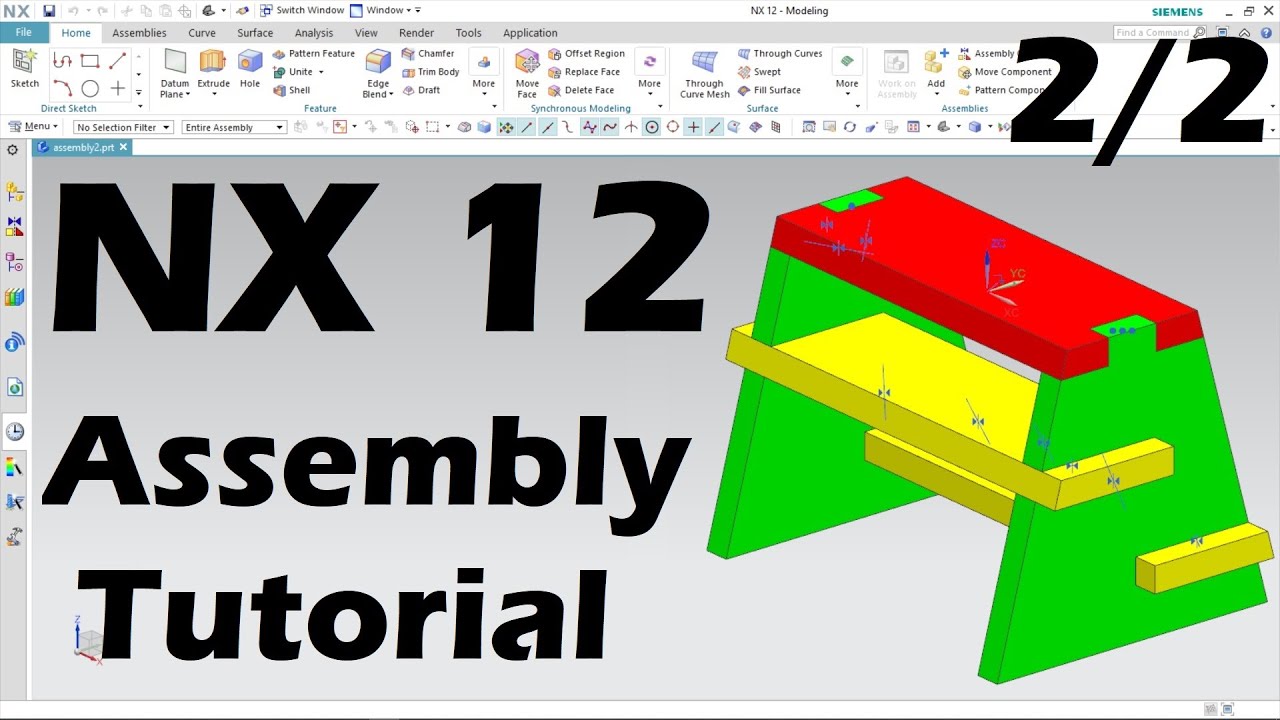Viewport: 1280px width, 720px height.
Task: Select the Extrude feature icon
Action: pos(213,62)
